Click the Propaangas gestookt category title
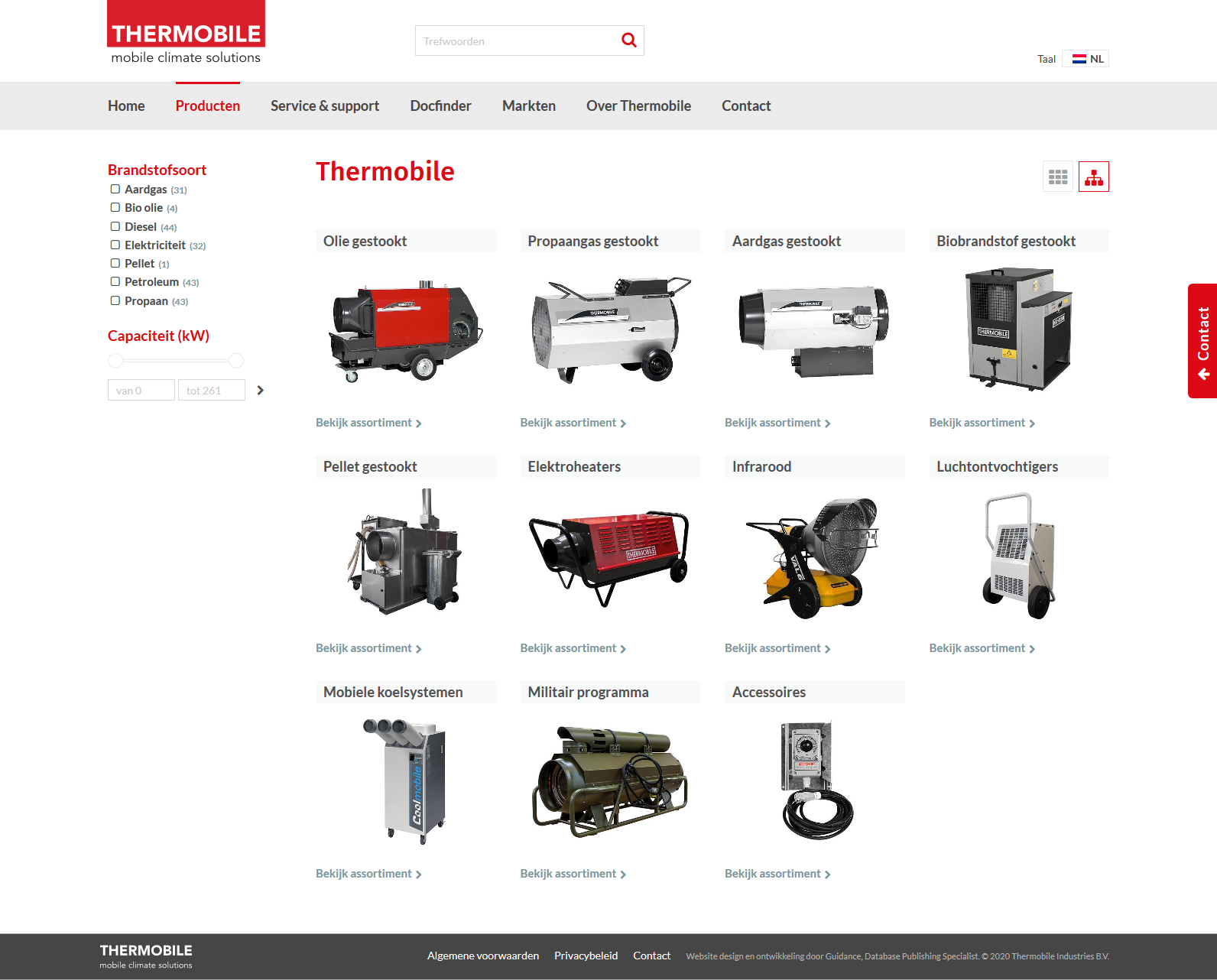 click(593, 241)
